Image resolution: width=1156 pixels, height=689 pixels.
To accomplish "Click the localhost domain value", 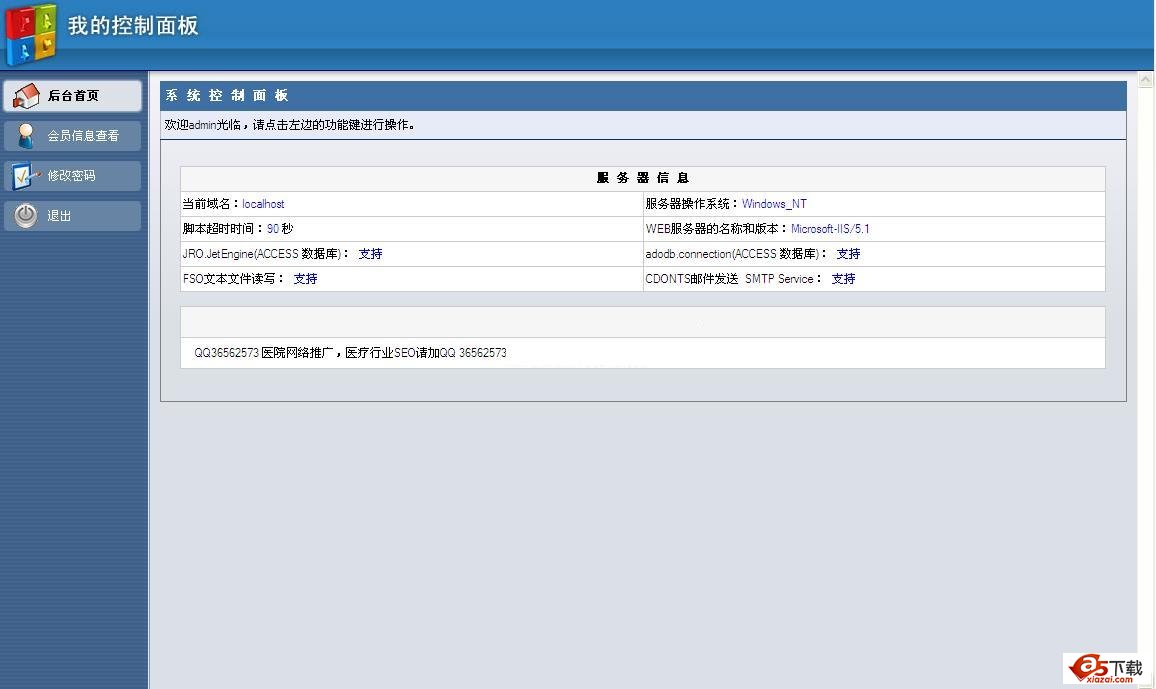I will [263, 203].
